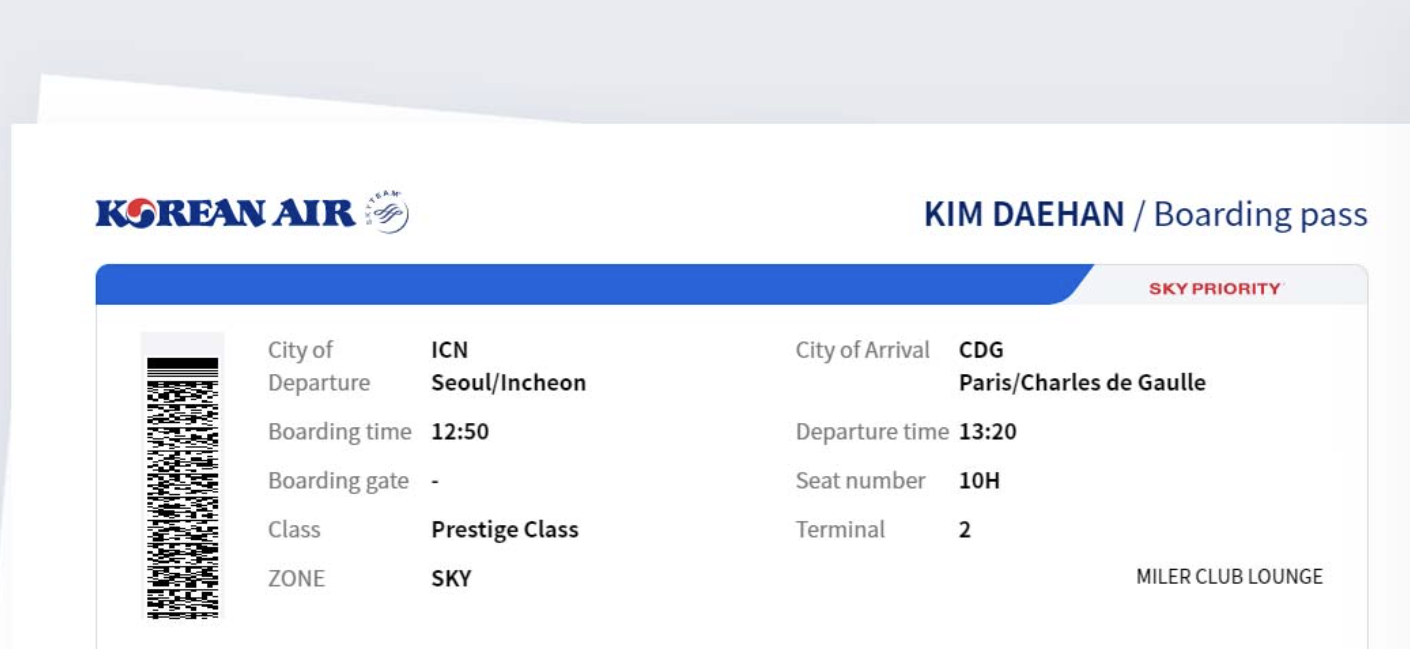Click seat number 10H

[979, 481]
